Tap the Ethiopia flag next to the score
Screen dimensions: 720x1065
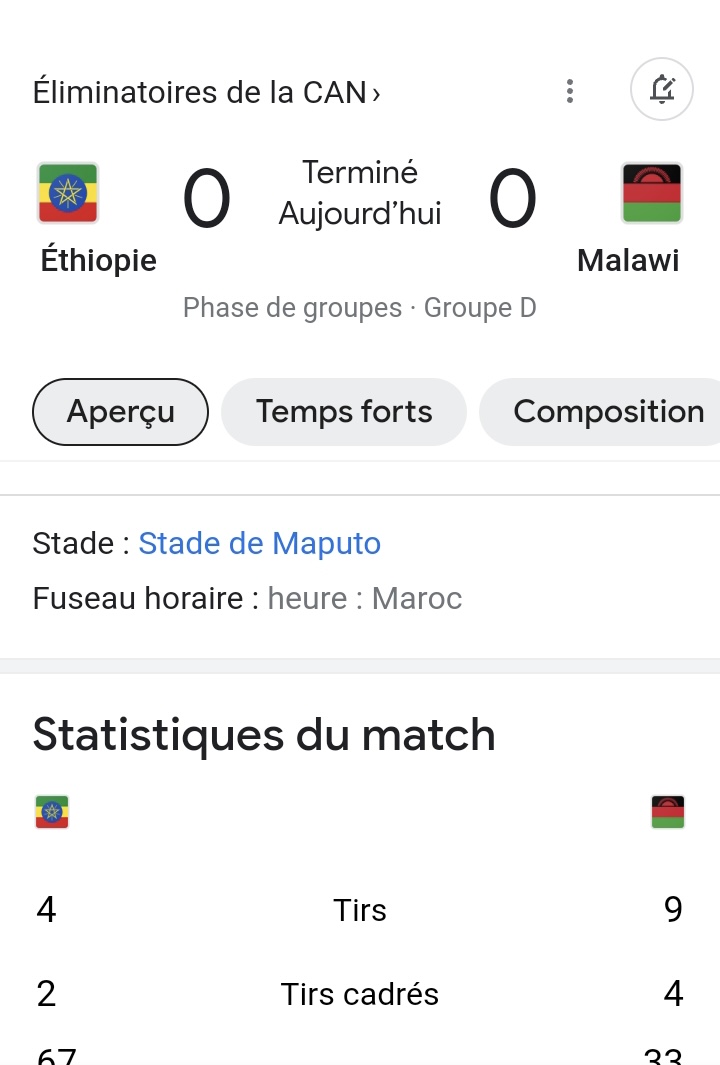[x=68, y=193]
